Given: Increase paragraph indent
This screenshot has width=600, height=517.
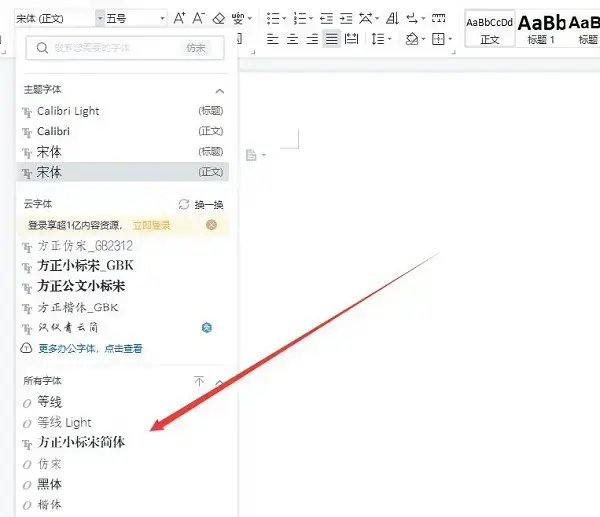Looking at the screenshot, I should (x=346, y=18).
